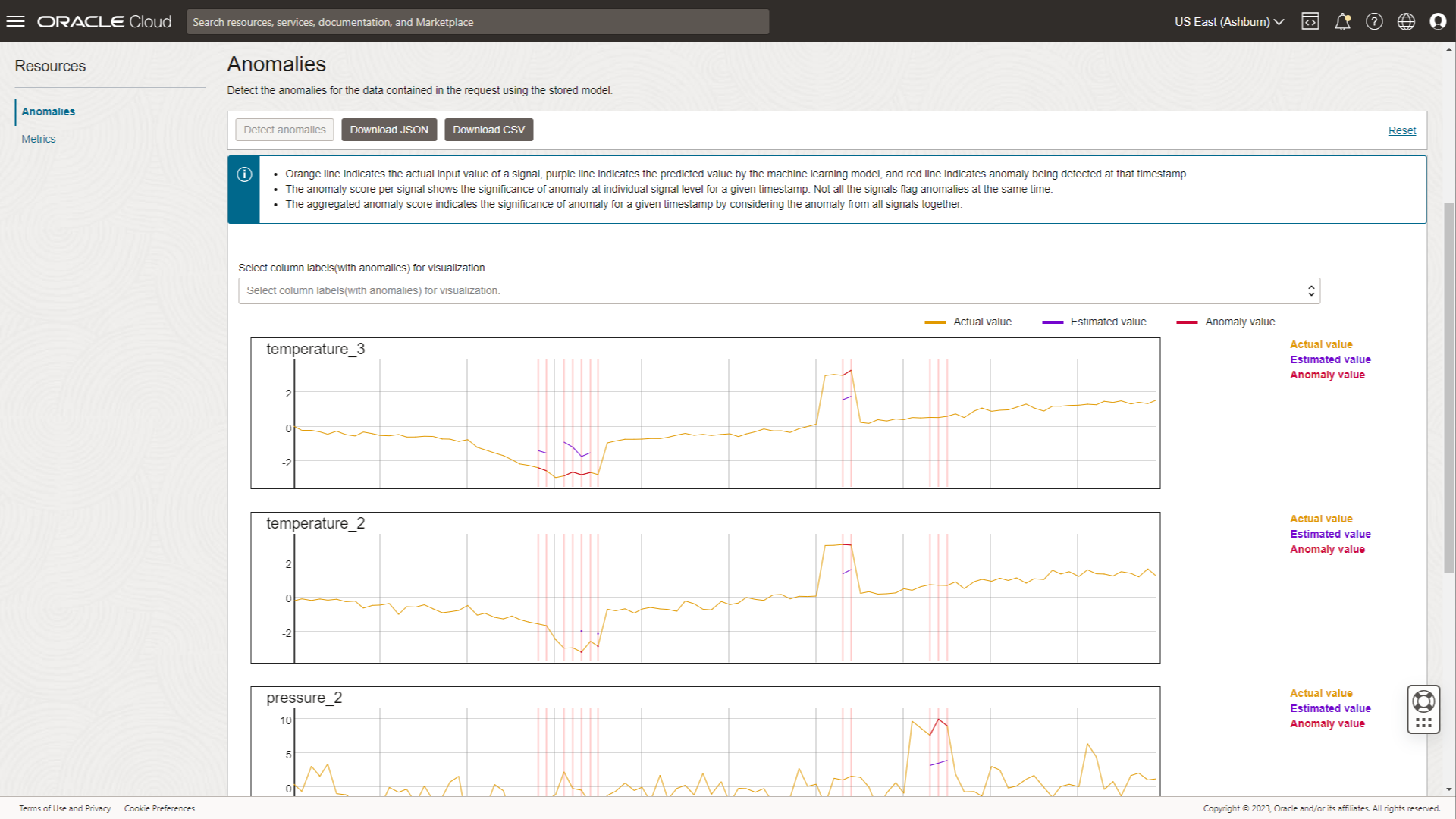This screenshot has height=819, width=1456.
Task: Open the support lifebuoy widget
Action: pos(1423,708)
